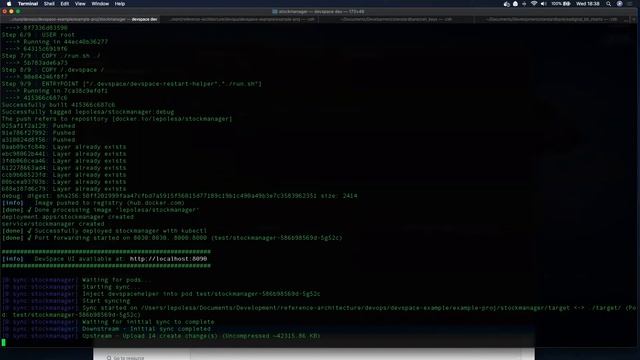The height and width of the screenshot is (360, 640).
Task: Open the Help menu
Action: [x=120, y=4]
